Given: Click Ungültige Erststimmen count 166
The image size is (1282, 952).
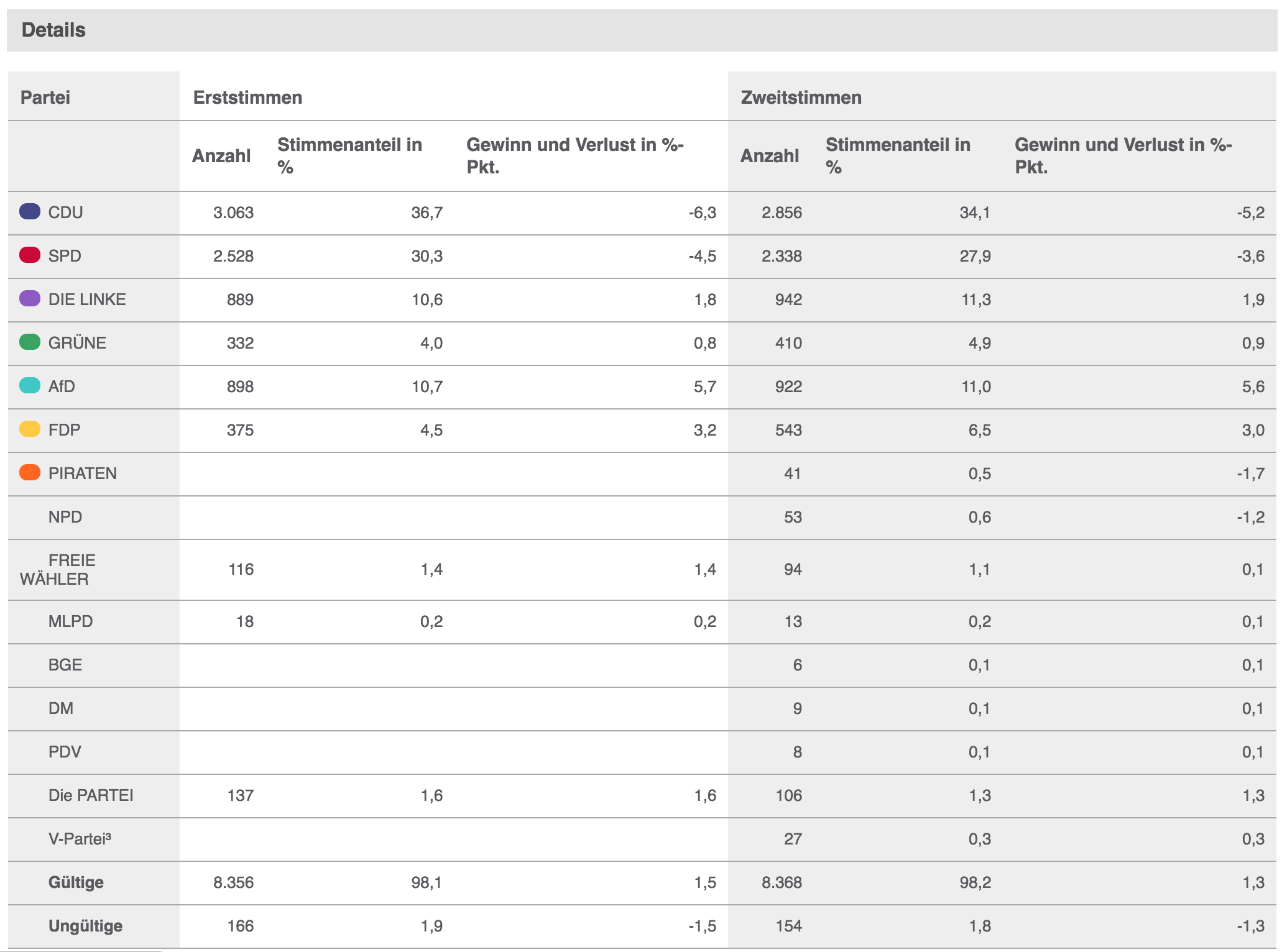Looking at the screenshot, I should coord(241,926).
